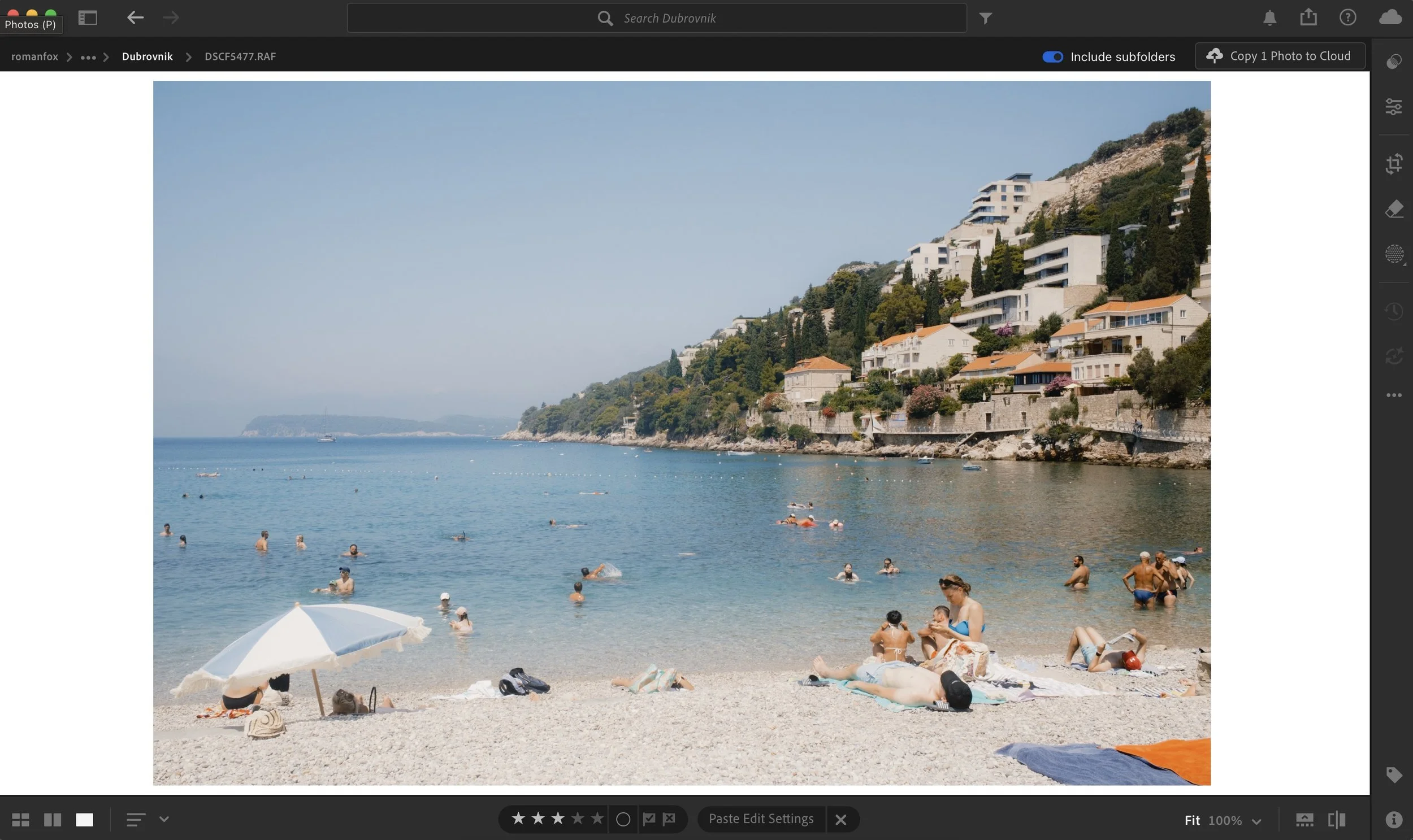The image size is (1413, 840).
Task: Expand the collapsed breadcrumb ellipsis
Action: (88, 57)
